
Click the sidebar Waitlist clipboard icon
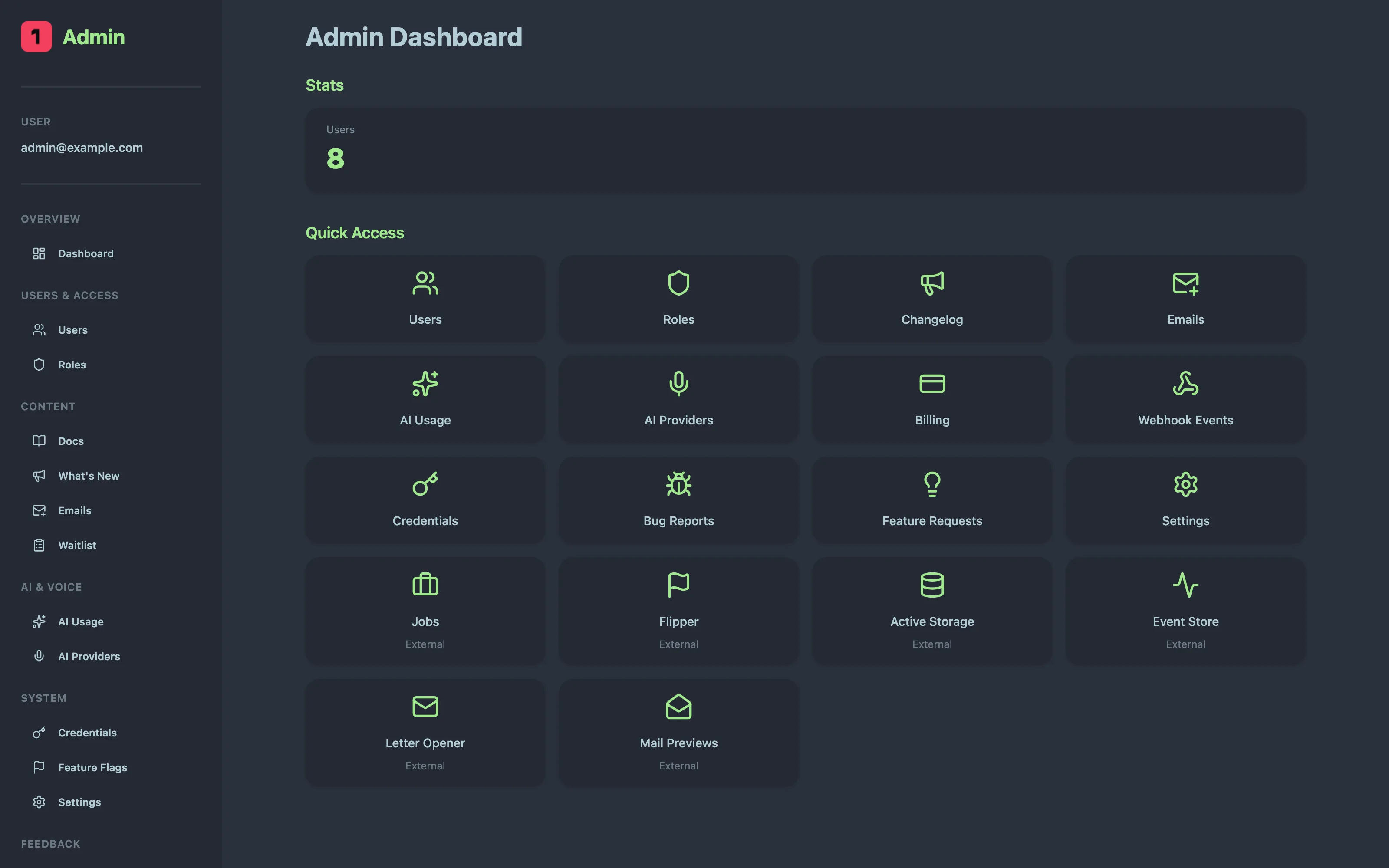click(39, 546)
